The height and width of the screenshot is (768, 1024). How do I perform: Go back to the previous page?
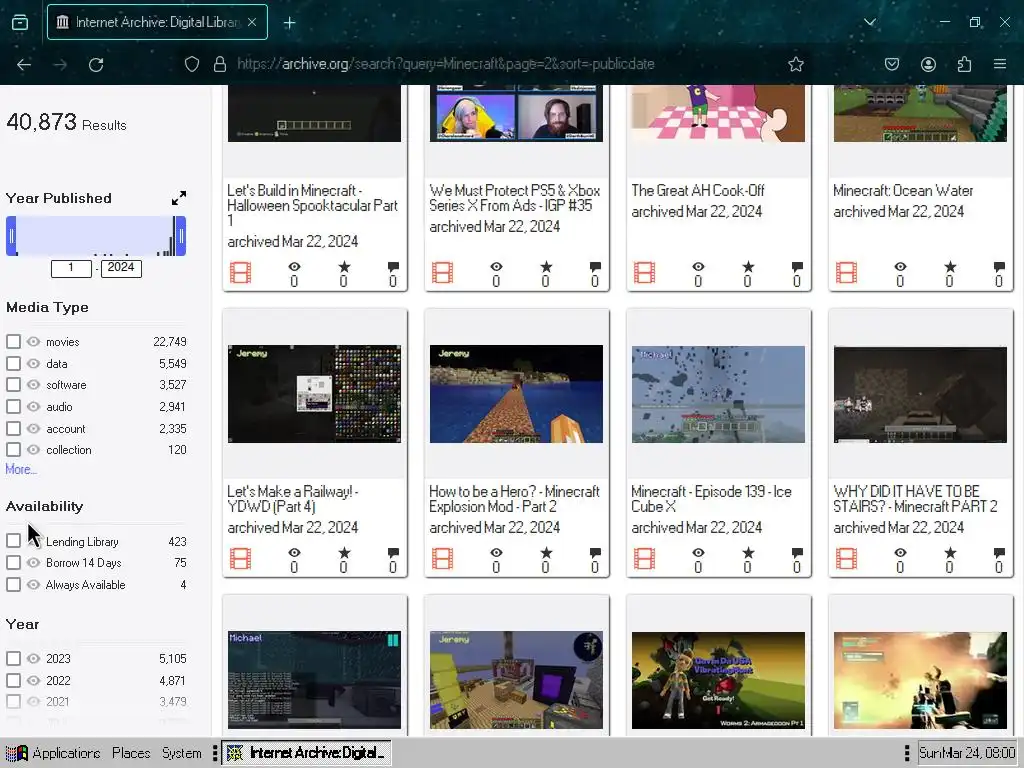point(24,64)
